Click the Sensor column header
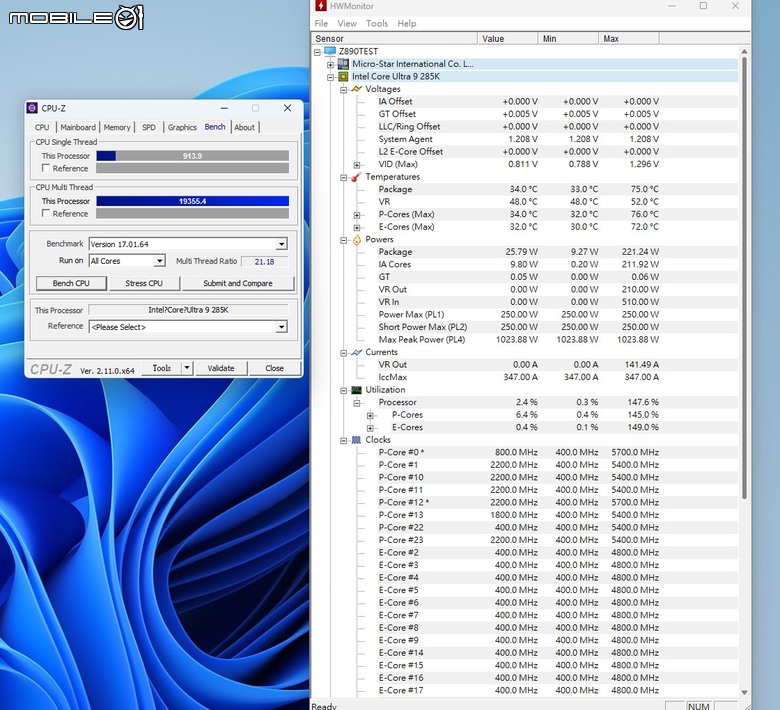Image resolution: width=780 pixels, height=710 pixels. 394,38
